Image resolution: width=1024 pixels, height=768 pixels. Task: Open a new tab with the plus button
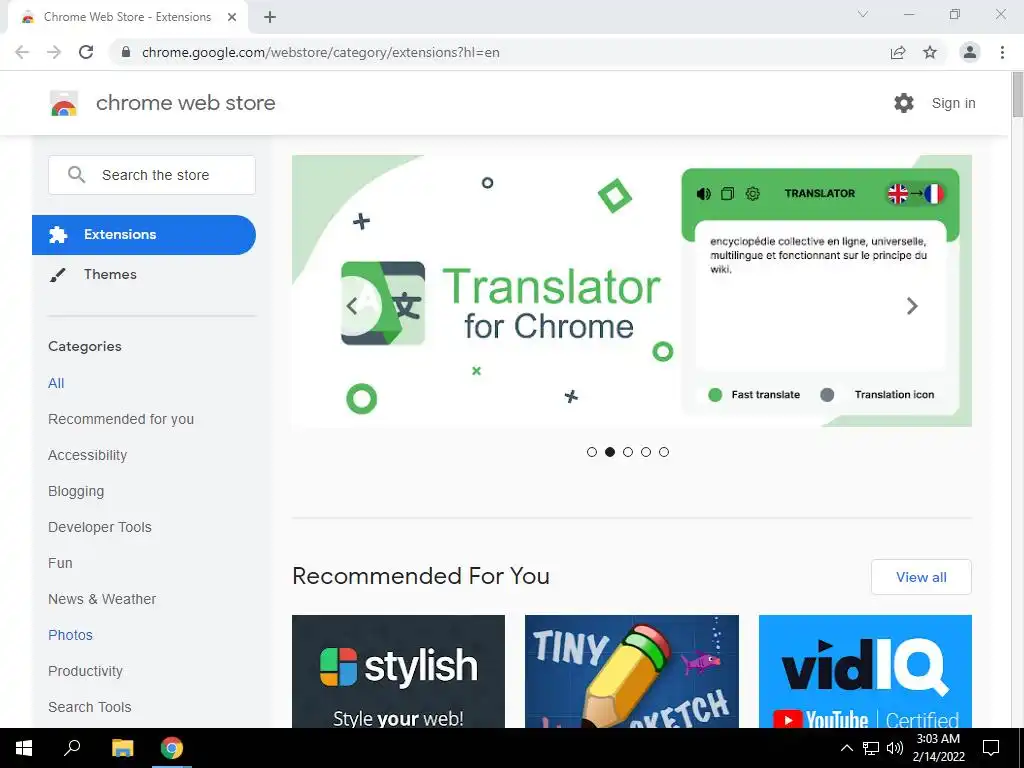click(x=270, y=17)
